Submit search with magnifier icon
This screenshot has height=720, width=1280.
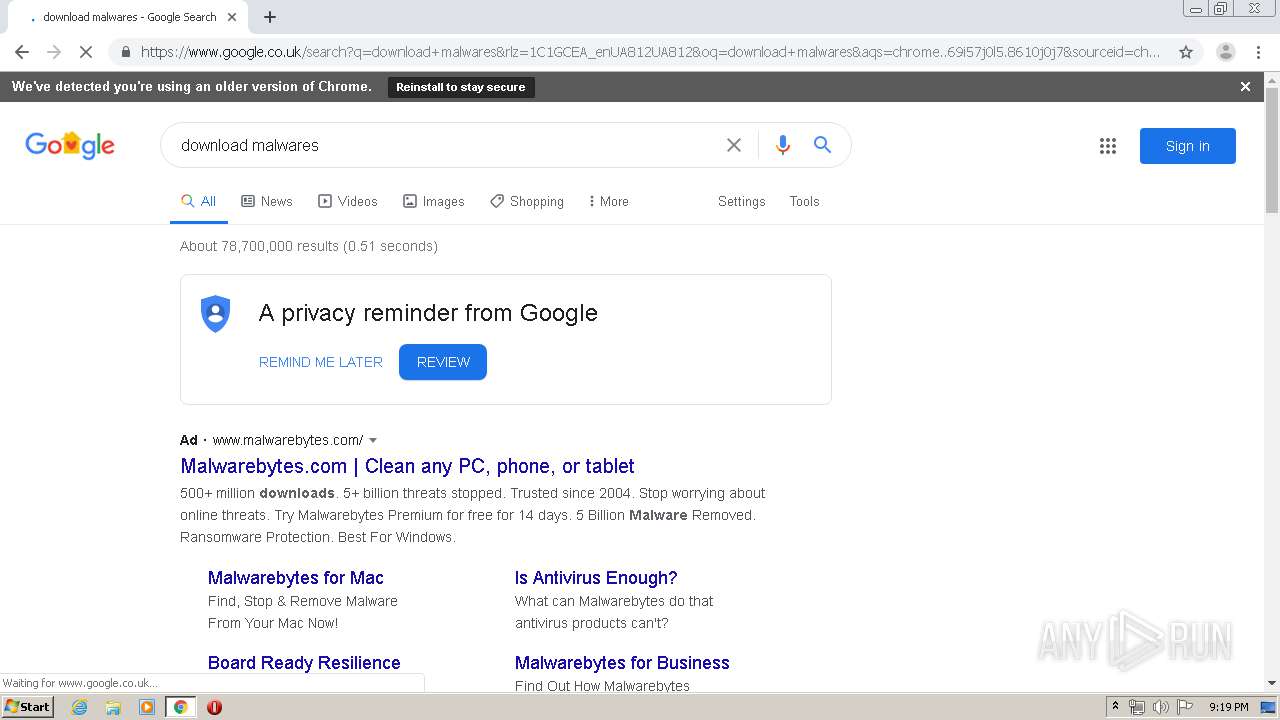(822, 145)
